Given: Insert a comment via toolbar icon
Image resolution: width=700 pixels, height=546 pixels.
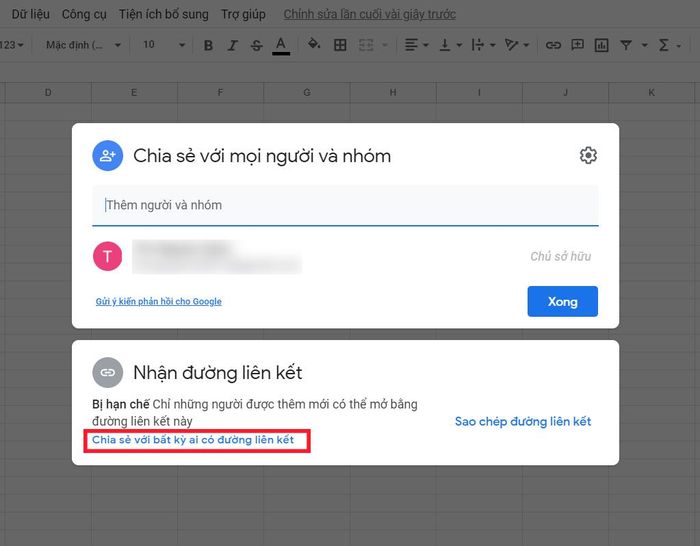Looking at the screenshot, I should click(578, 45).
